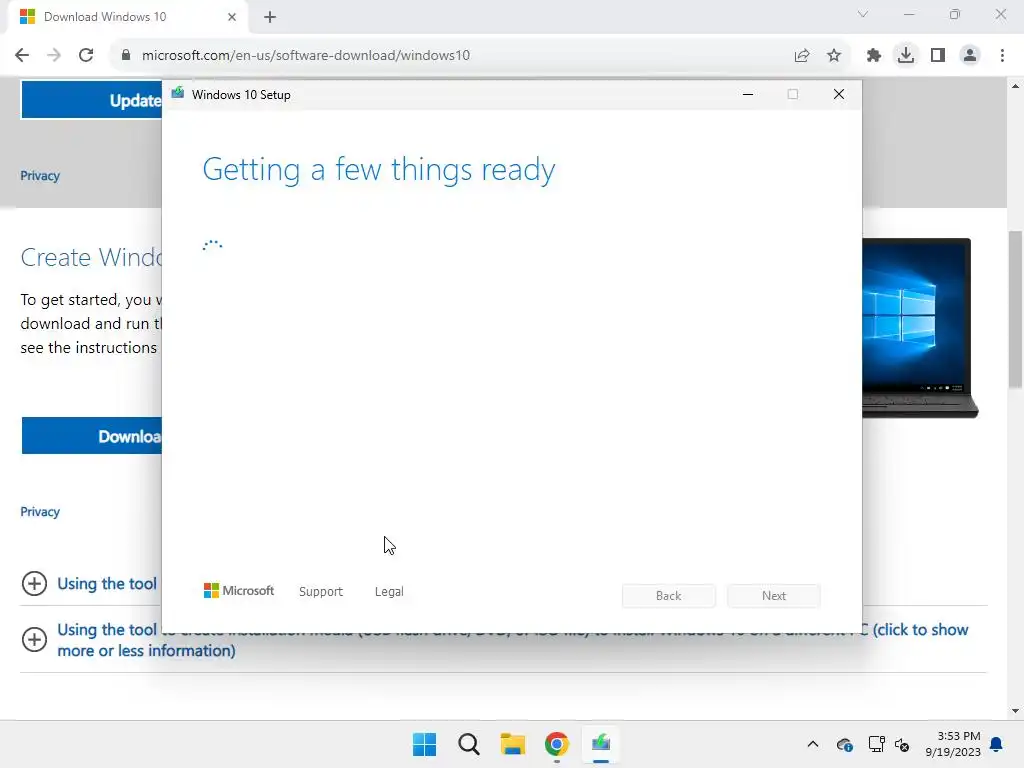
Task: Open network status tray icon
Action: tap(876, 744)
